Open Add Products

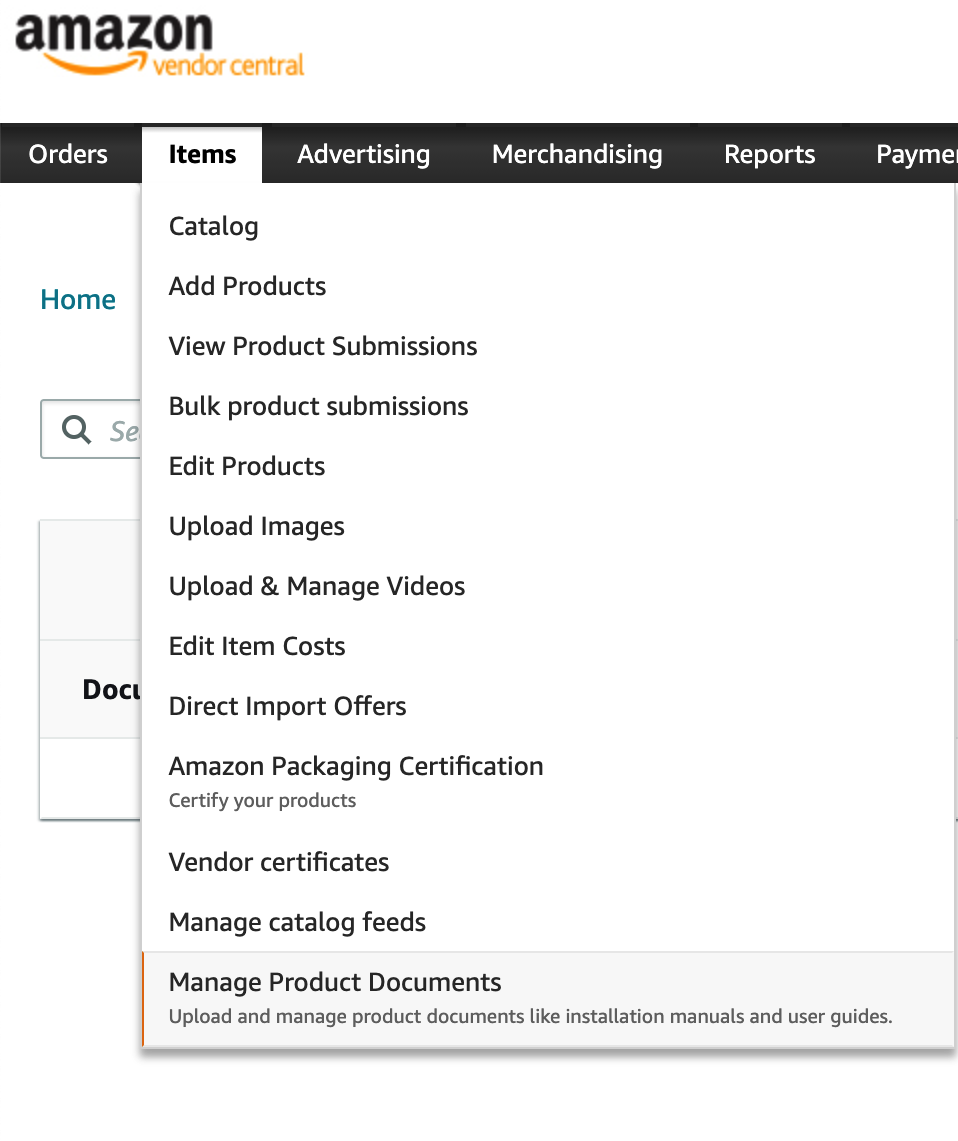pyautogui.click(x=247, y=286)
